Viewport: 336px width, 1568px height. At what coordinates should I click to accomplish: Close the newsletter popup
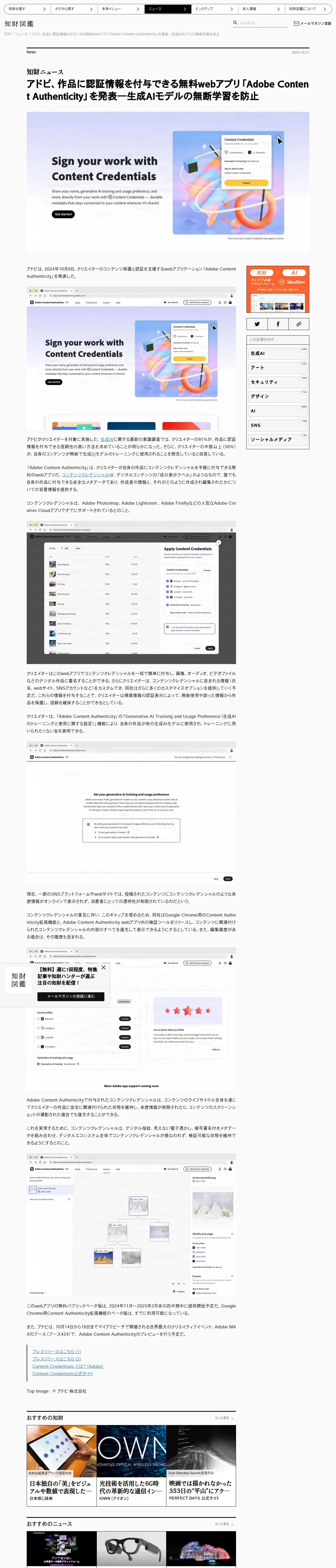(104, 967)
